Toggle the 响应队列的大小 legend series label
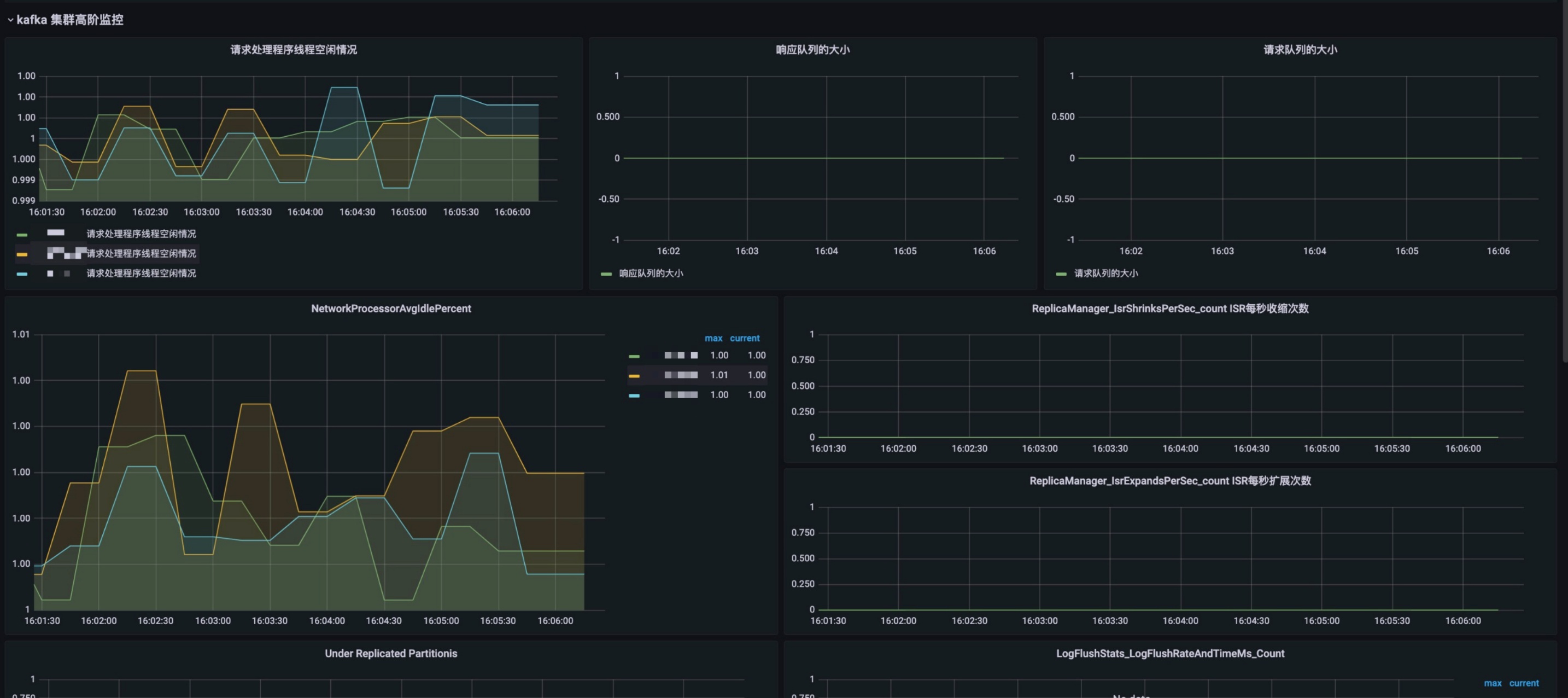The height and width of the screenshot is (698, 1568). tap(651, 274)
